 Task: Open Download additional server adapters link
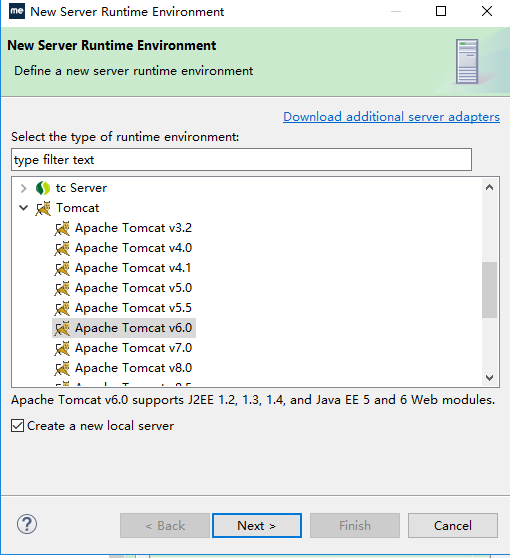391,117
